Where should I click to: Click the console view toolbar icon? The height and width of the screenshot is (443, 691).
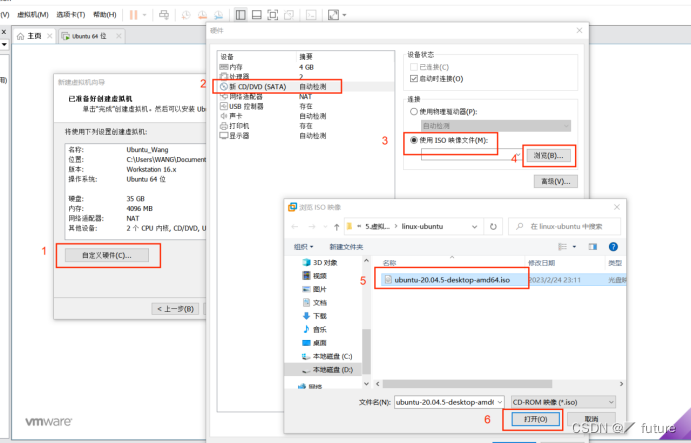tap(311, 15)
